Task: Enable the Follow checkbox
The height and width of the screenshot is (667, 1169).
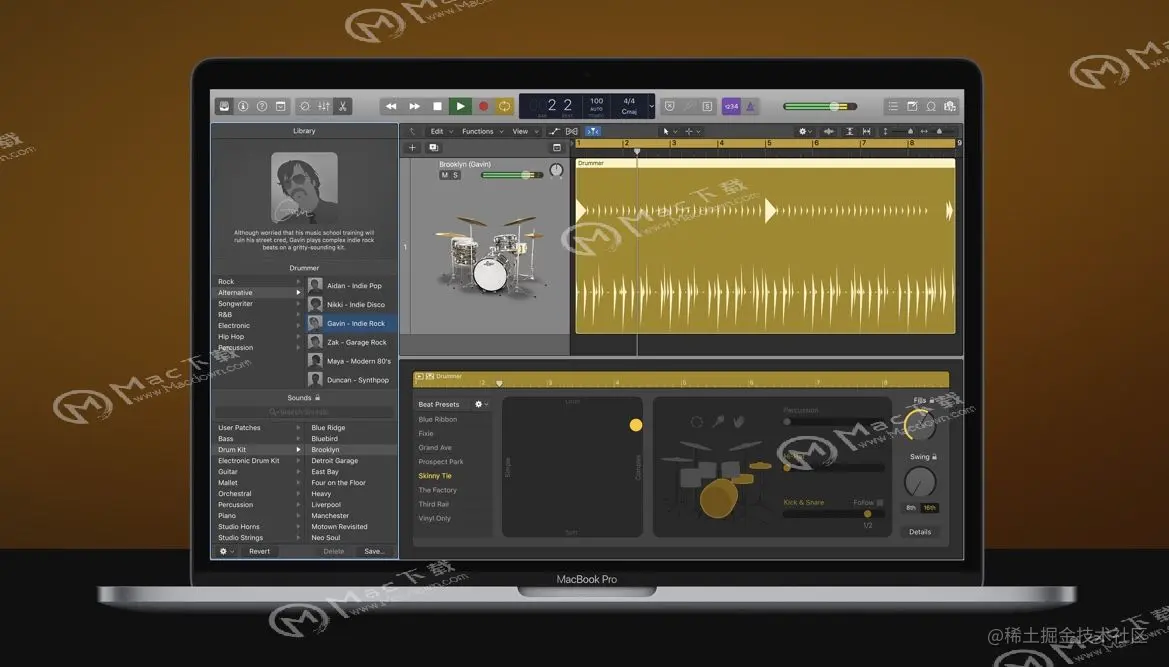Action: pos(880,503)
